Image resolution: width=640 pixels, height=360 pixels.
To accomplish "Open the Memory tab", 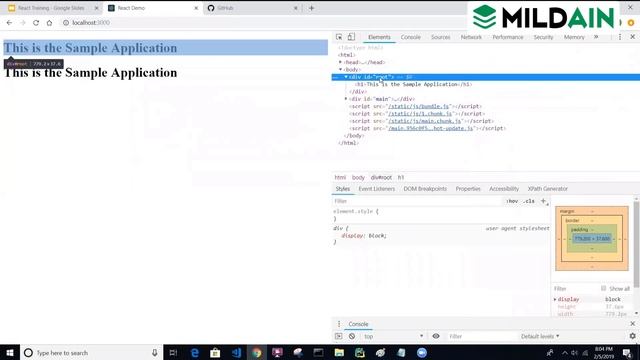I will 574,37.
